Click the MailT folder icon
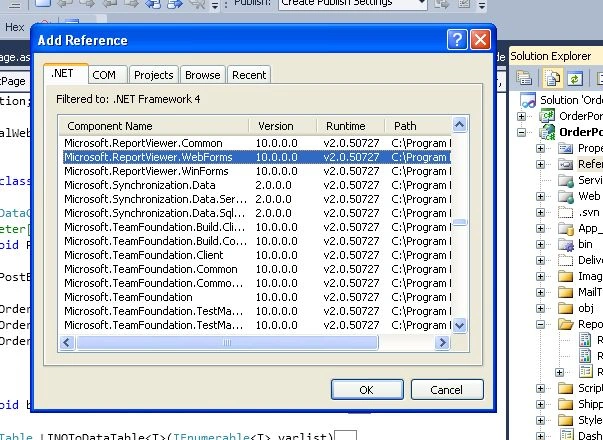This screenshot has height=440, width=603. click(566, 292)
